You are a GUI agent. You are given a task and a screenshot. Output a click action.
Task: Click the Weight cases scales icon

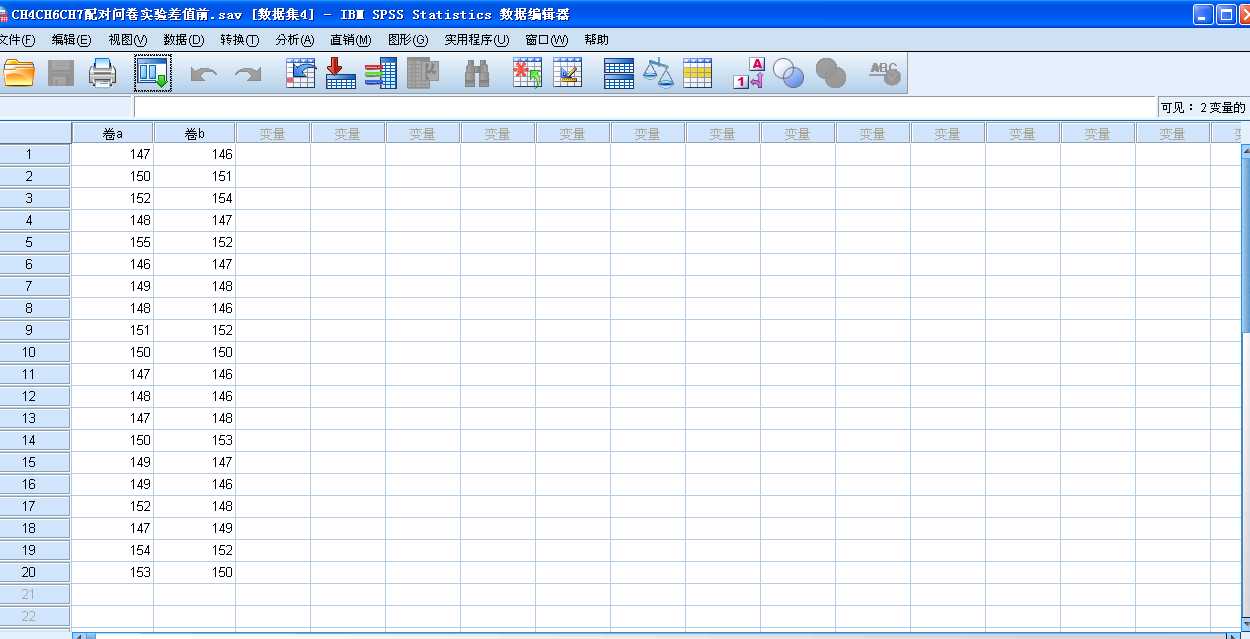tap(658, 73)
